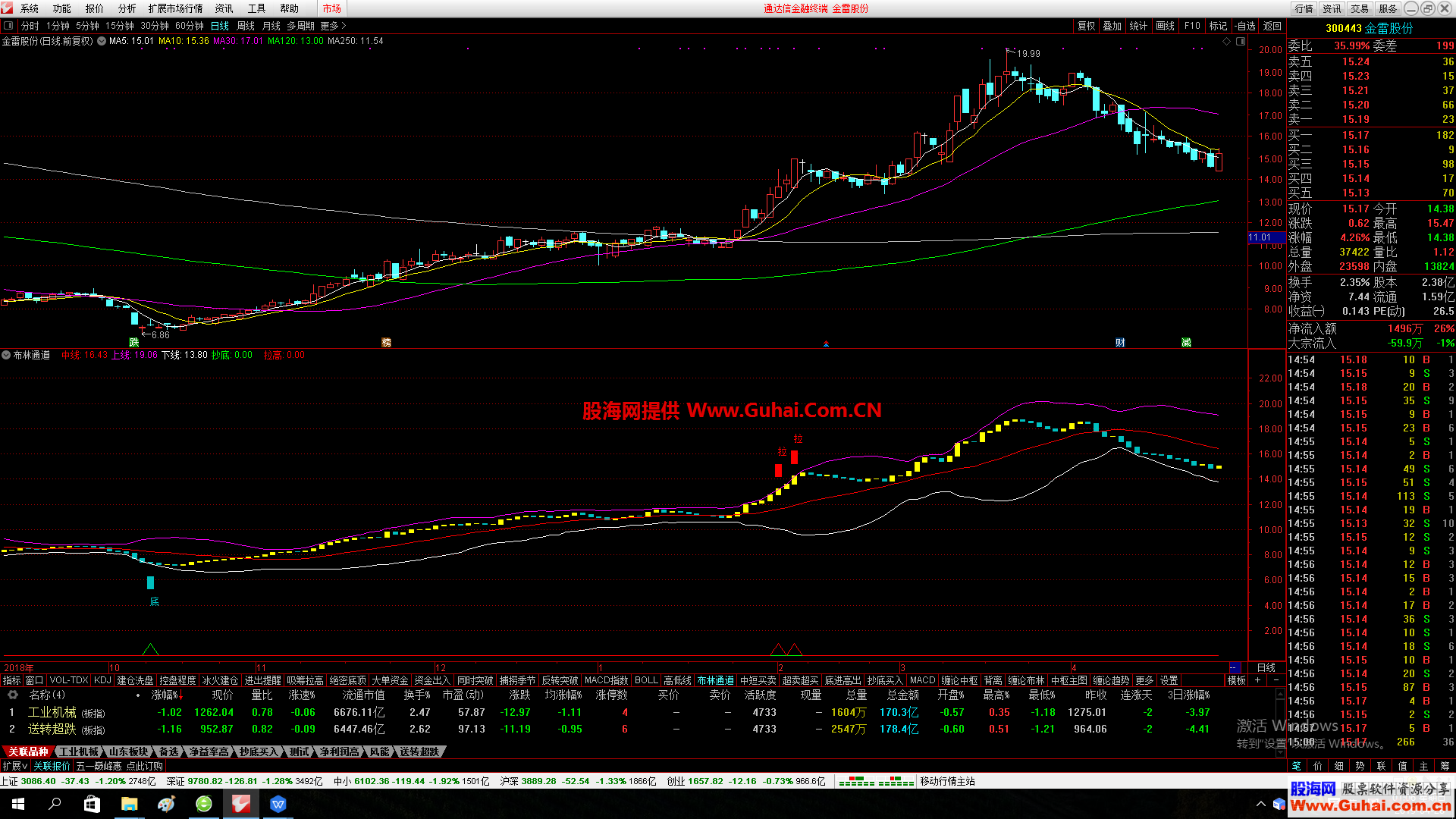Image resolution: width=1456 pixels, height=819 pixels.
Task: Select the 市场 tab in menu bar
Action: (331, 8)
